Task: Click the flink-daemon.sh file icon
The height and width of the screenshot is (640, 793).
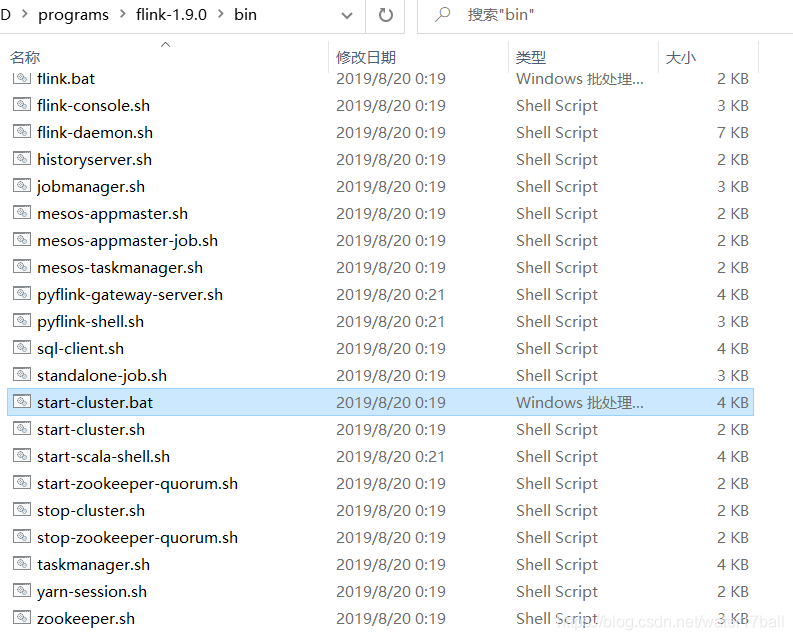Action: (22, 132)
